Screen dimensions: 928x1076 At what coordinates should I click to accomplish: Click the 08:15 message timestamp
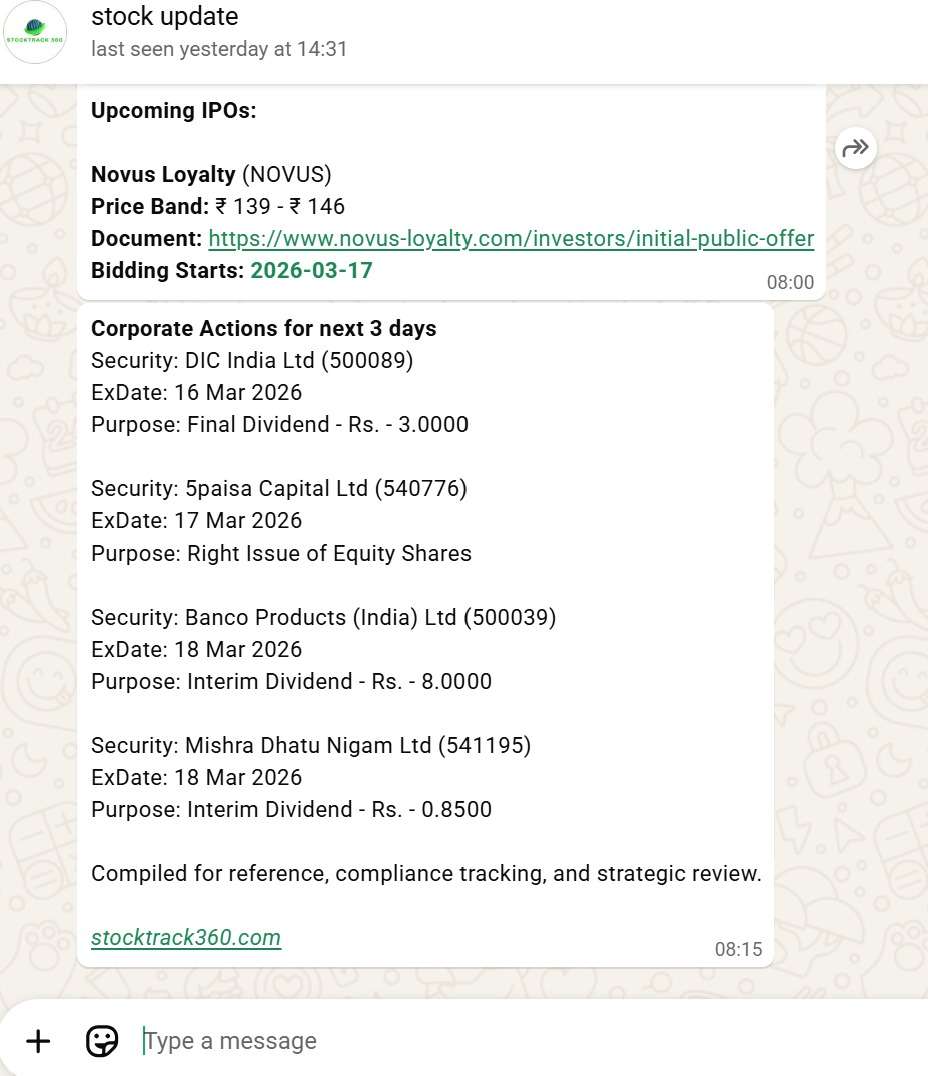(738, 950)
